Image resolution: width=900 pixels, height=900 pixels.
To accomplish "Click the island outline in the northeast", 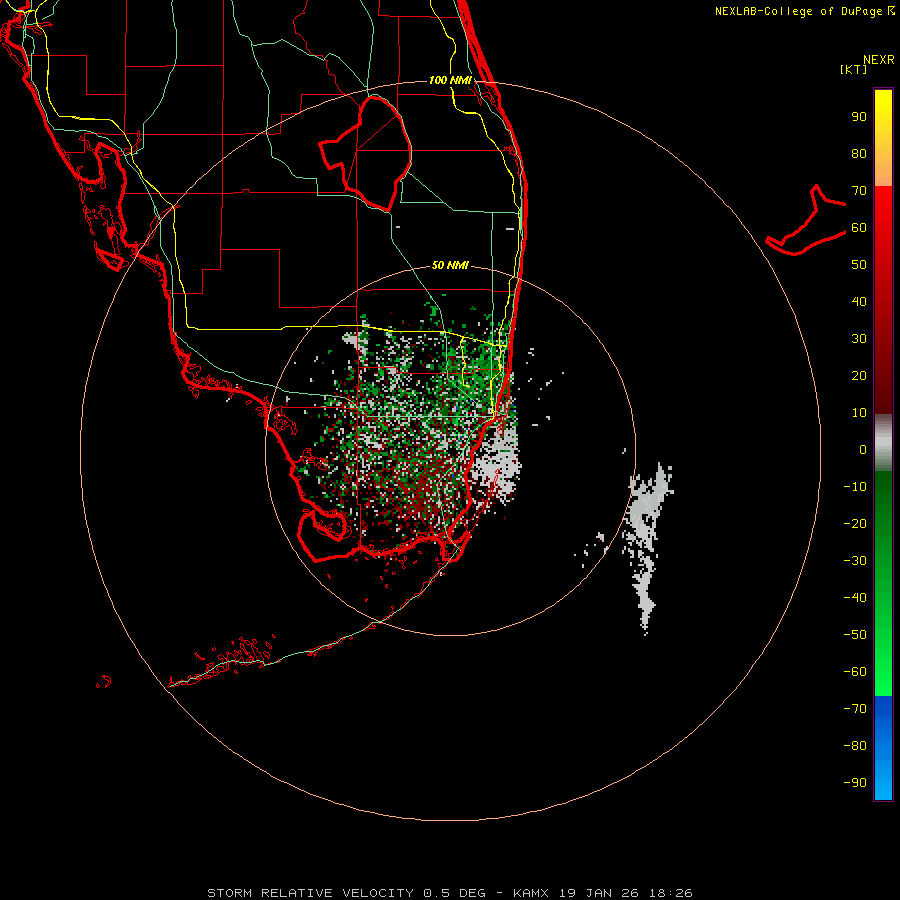I will click(x=806, y=220).
